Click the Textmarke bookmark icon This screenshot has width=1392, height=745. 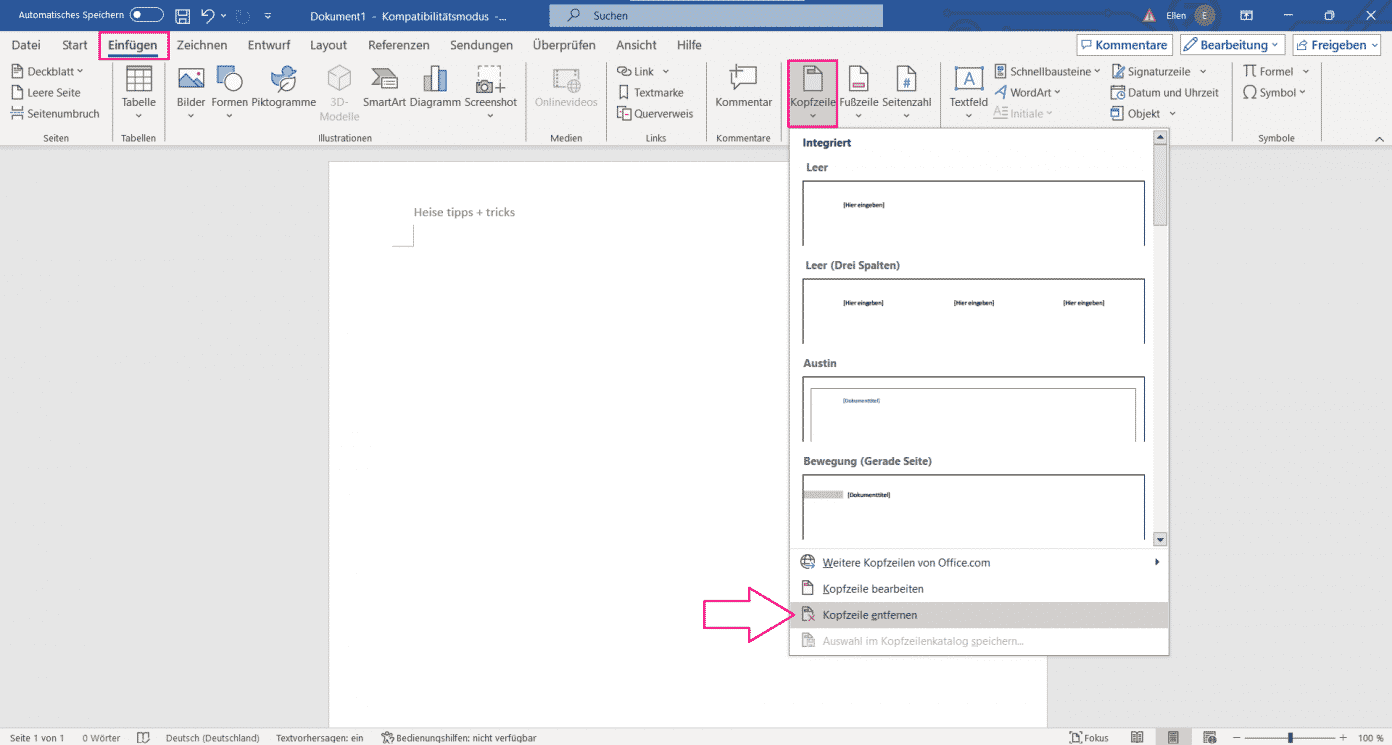pos(650,93)
